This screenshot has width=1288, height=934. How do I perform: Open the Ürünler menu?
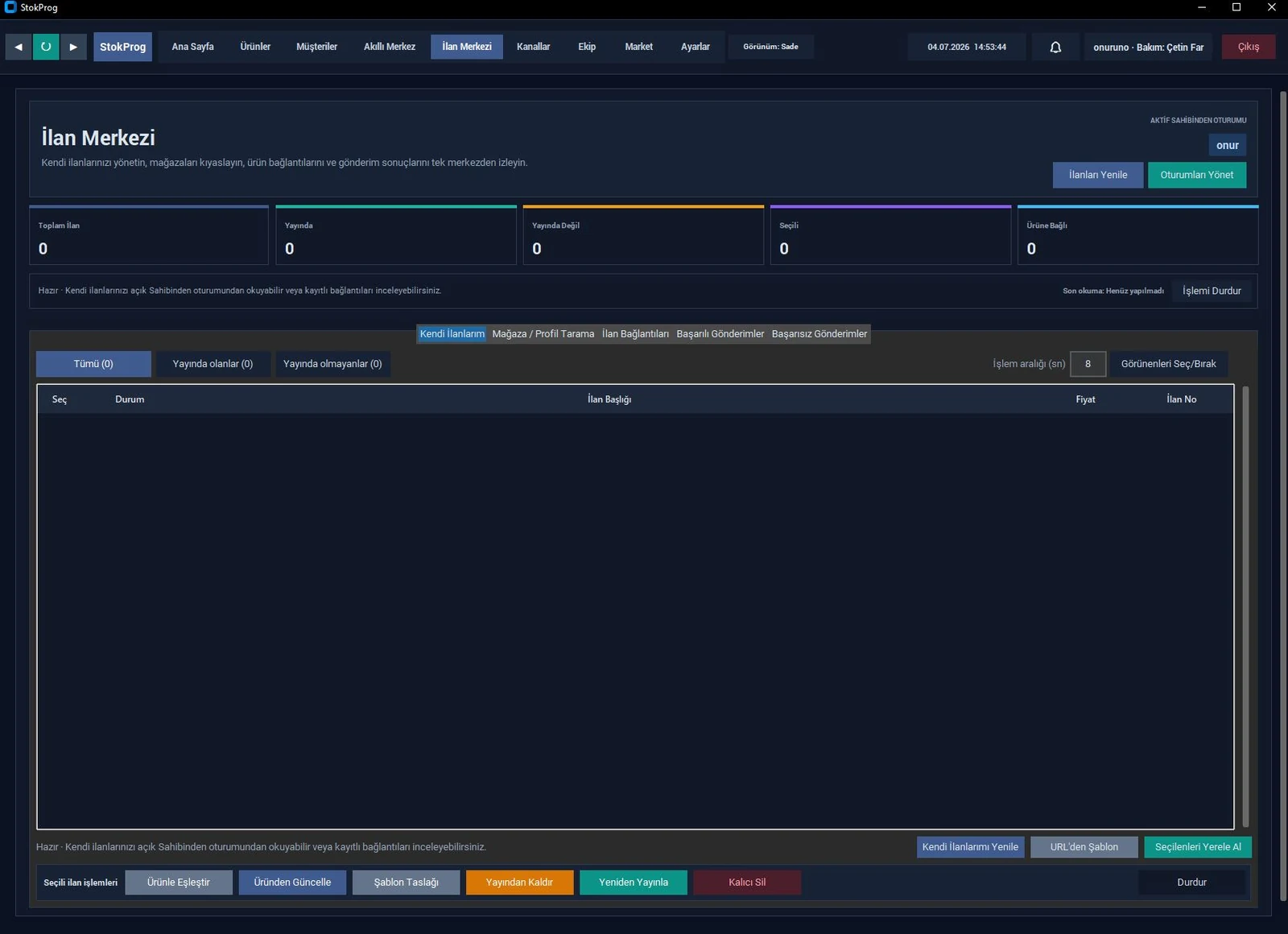tap(255, 47)
